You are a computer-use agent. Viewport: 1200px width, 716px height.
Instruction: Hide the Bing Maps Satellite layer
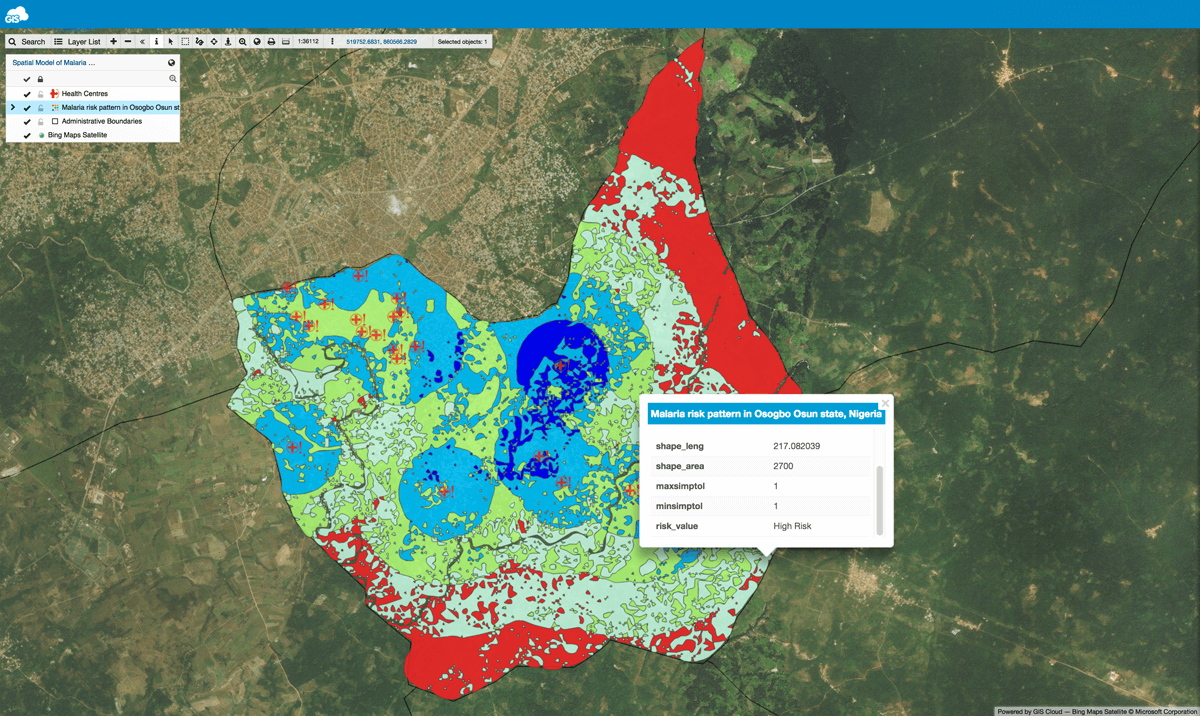point(27,135)
